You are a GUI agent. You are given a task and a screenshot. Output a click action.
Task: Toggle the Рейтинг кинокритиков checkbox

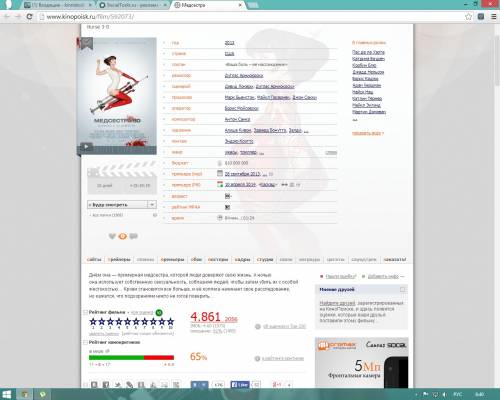[x=85, y=342]
